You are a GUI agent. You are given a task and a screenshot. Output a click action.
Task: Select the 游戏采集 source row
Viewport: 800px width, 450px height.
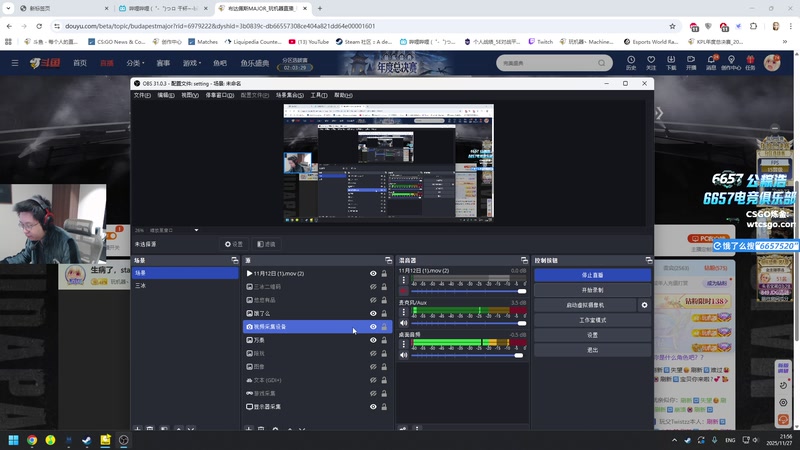317,393
